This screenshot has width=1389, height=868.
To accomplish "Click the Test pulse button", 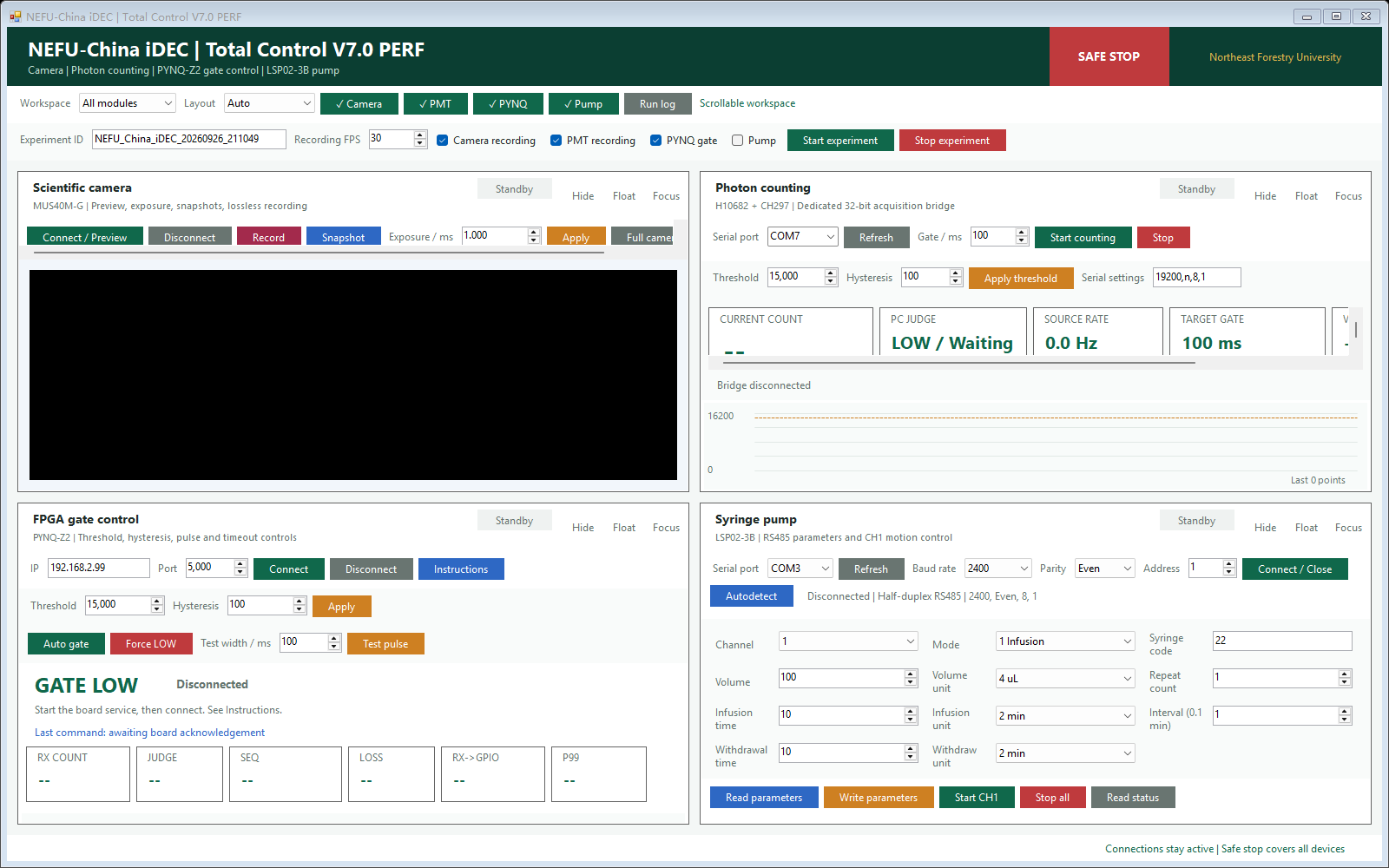I will tap(385, 644).
